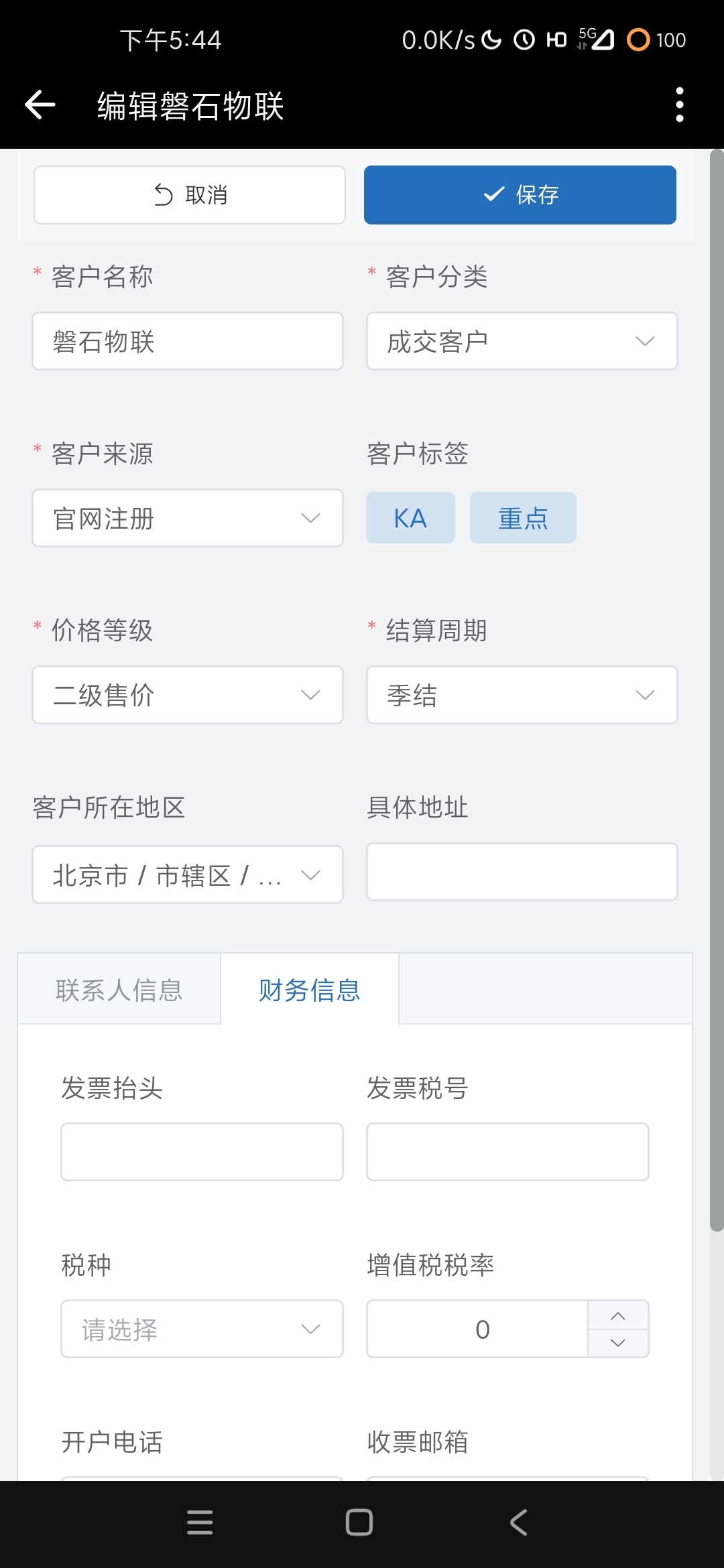Viewport: 724px width, 1568px height.
Task: Open 结算周期 dropdown showing 季结
Action: pyautogui.click(x=522, y=695)
